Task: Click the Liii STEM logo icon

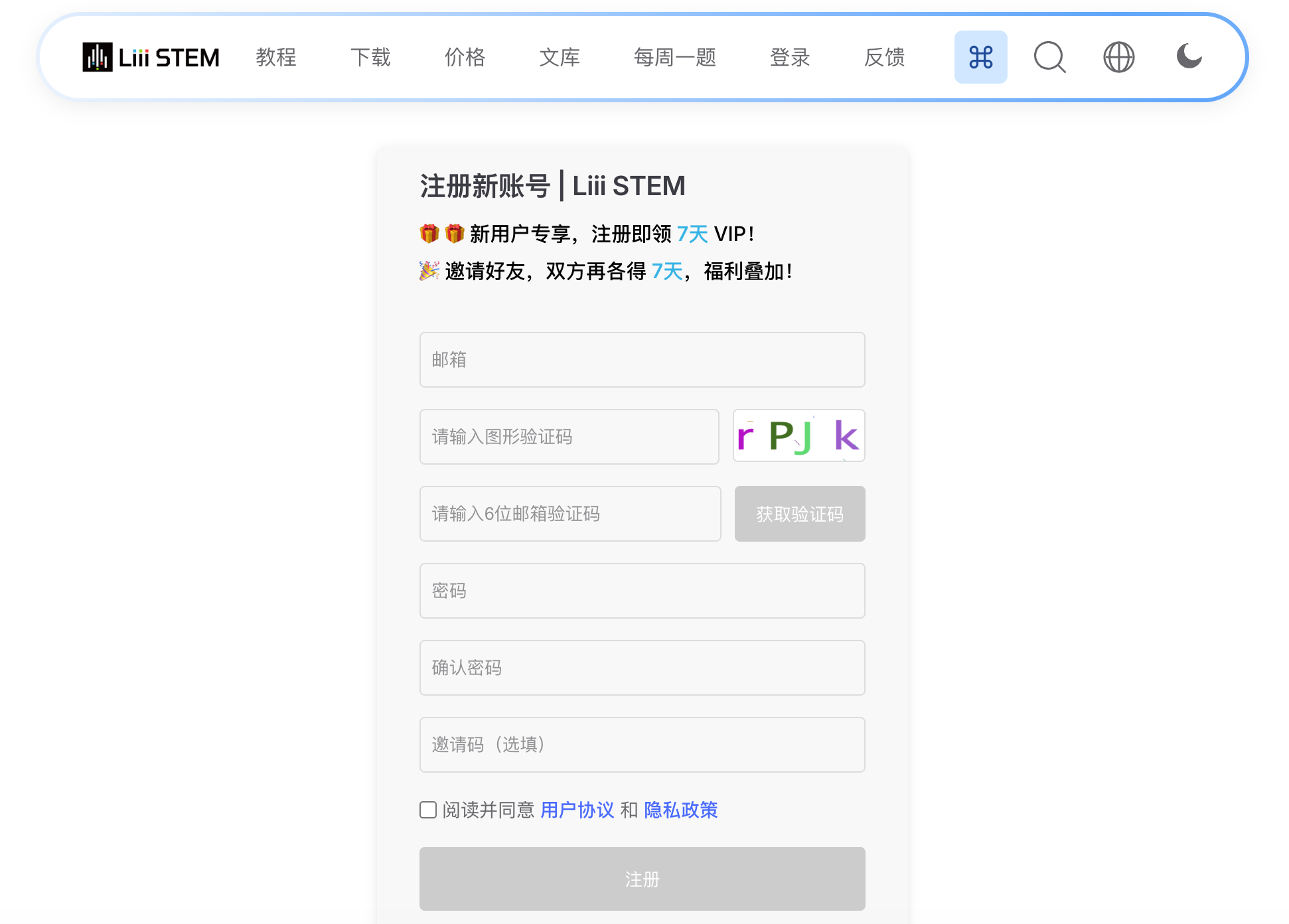Action: point(98,57)
